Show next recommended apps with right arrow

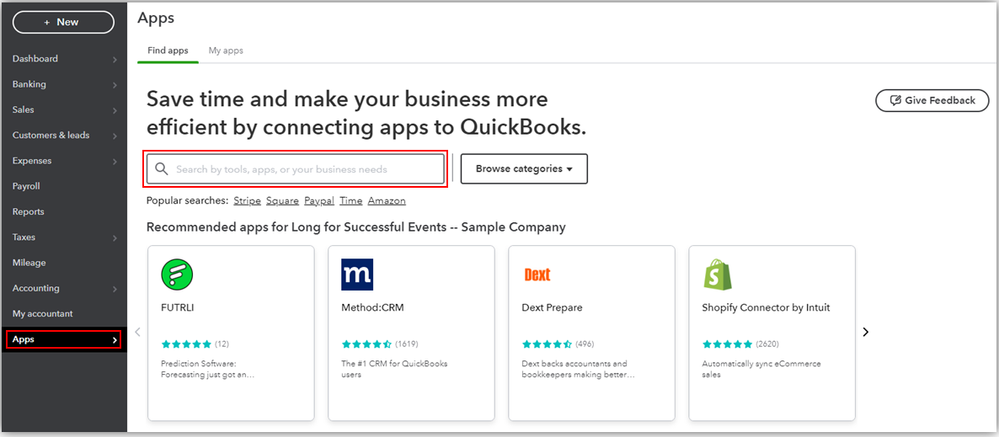pos(866,332)
